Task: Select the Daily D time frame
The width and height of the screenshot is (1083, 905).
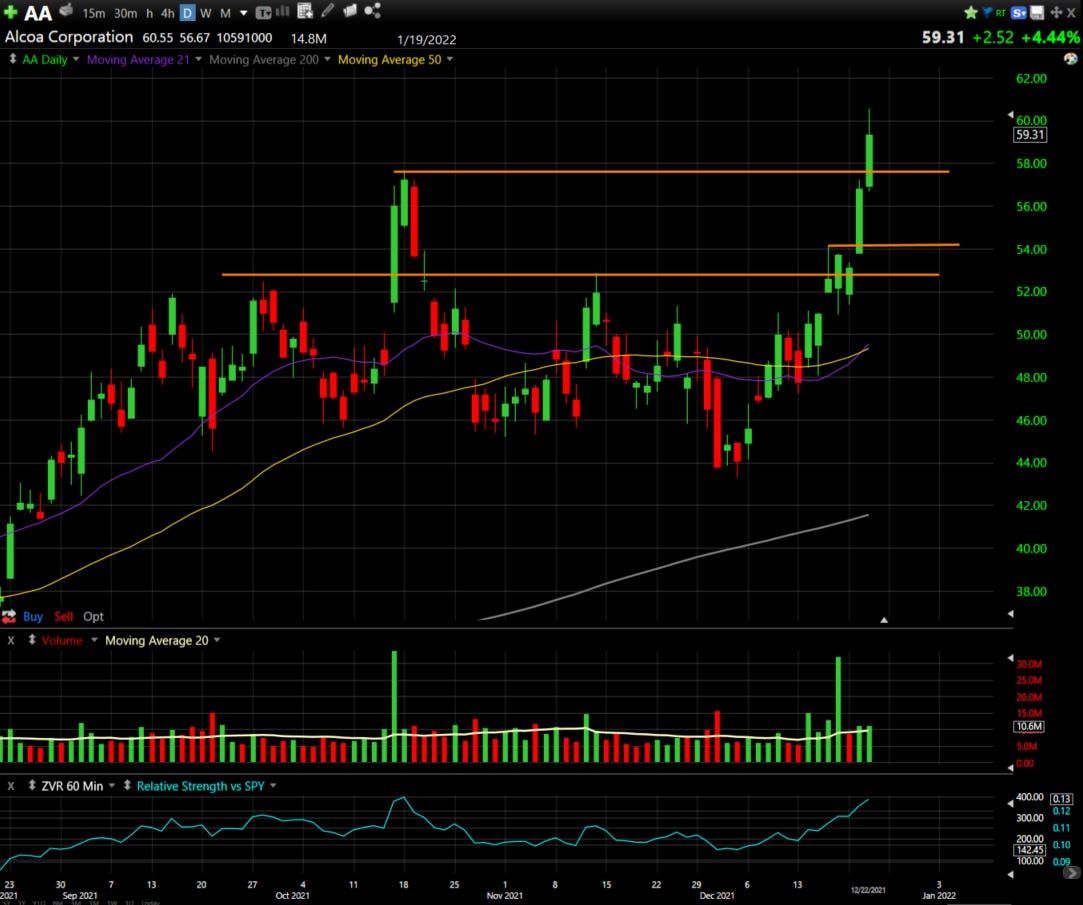Action: (187, 13)
